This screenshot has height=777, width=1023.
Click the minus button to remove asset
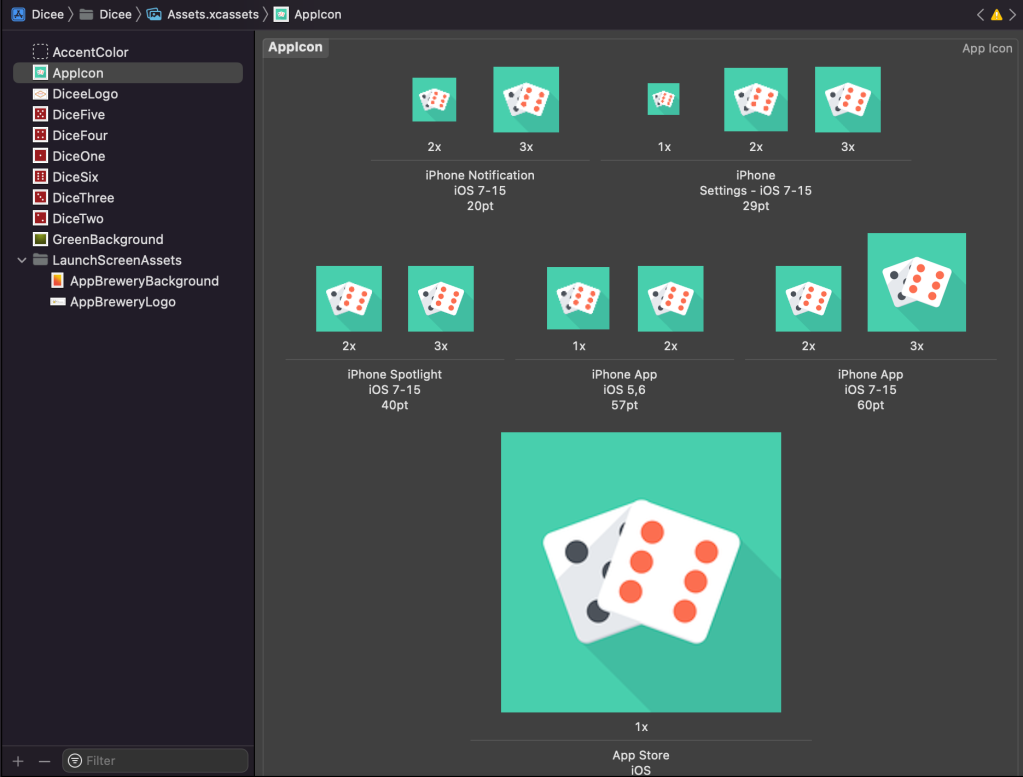pos(44,761)
